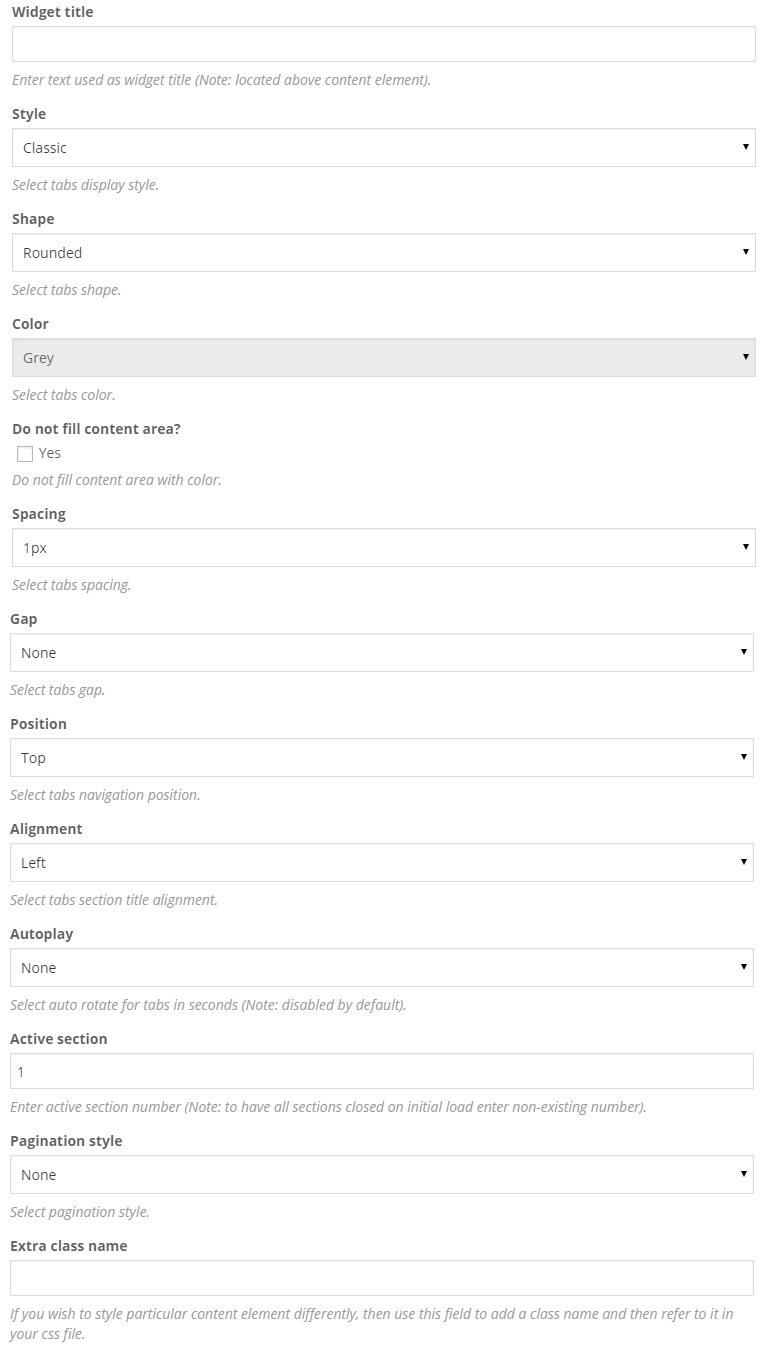Expand the Alignment dropdown set to Left
Viewport: 763px width, 1353px height.
(x=381, y=863)
